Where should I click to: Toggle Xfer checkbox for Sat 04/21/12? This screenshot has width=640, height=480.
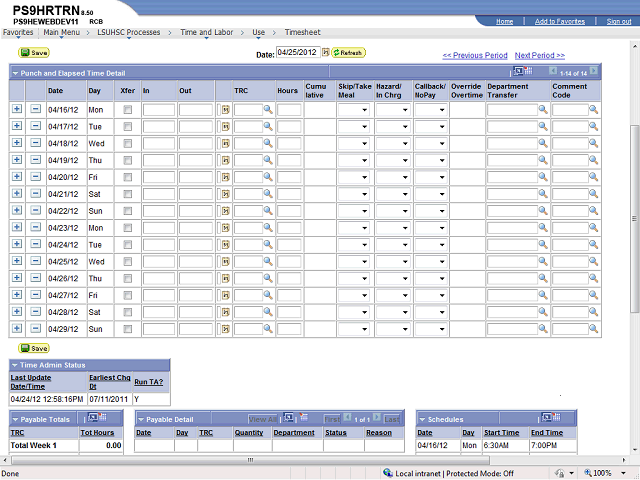coord(127,194)
